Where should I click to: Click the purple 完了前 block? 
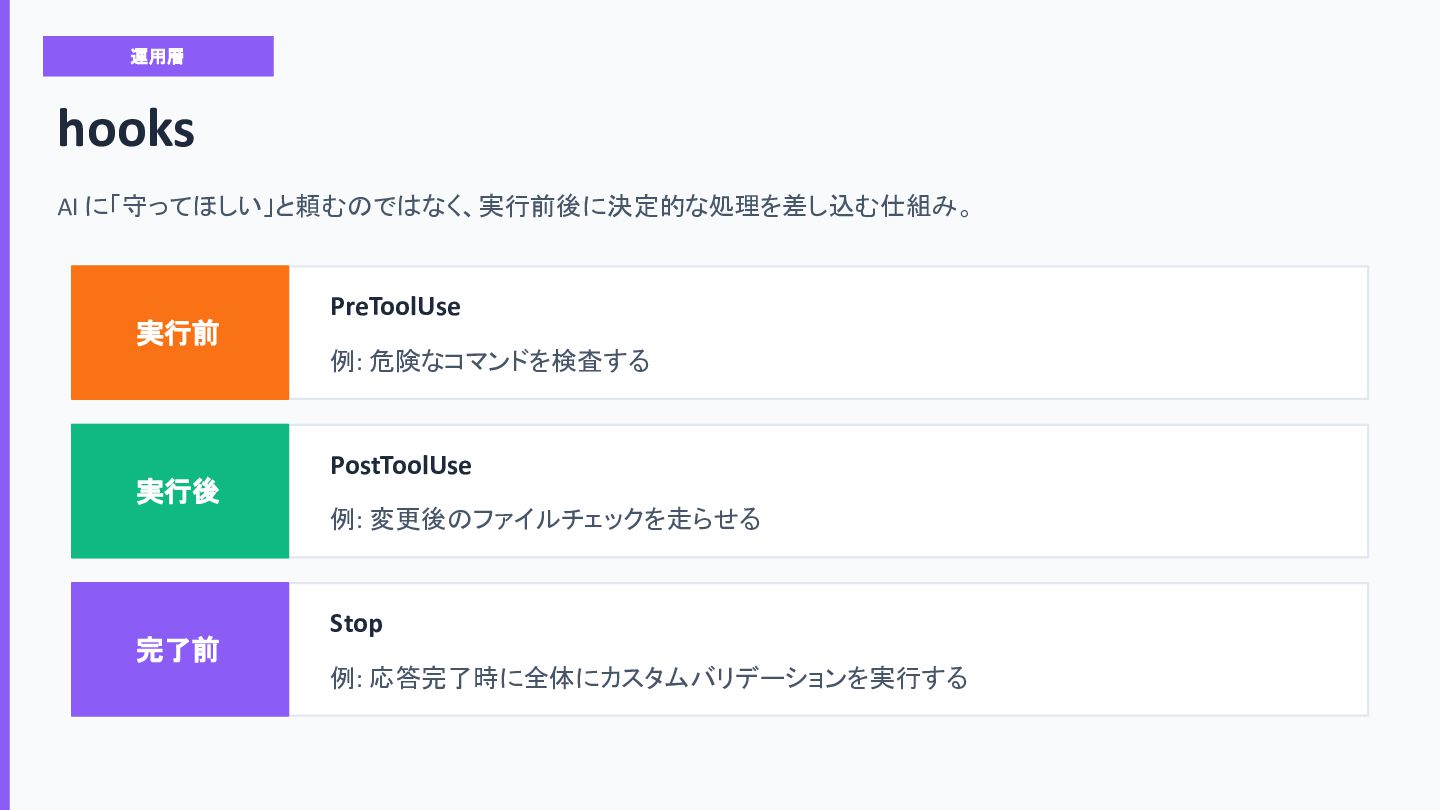(x=180, y=649)
